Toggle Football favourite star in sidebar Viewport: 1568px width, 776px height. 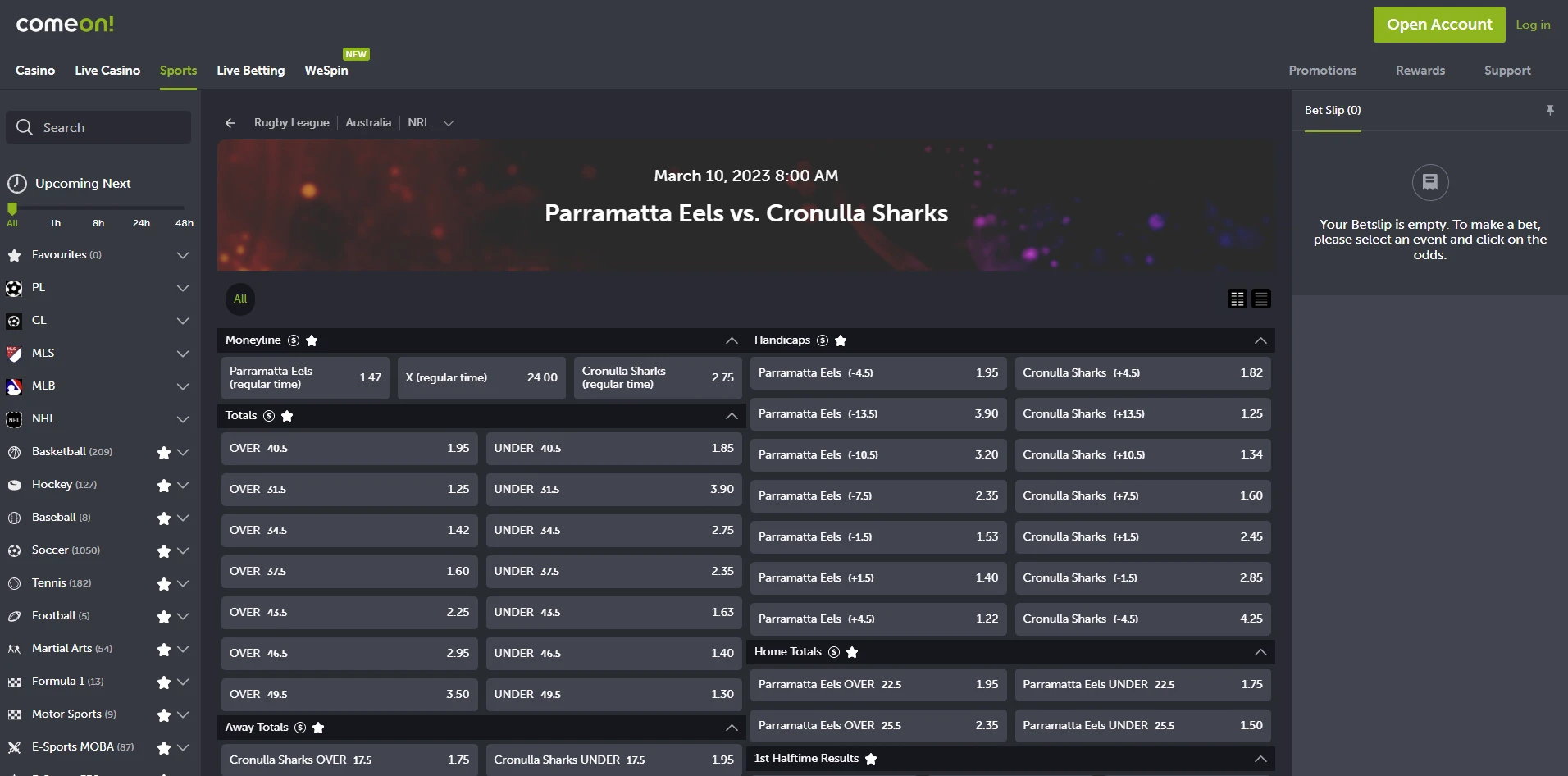(164, 617)
